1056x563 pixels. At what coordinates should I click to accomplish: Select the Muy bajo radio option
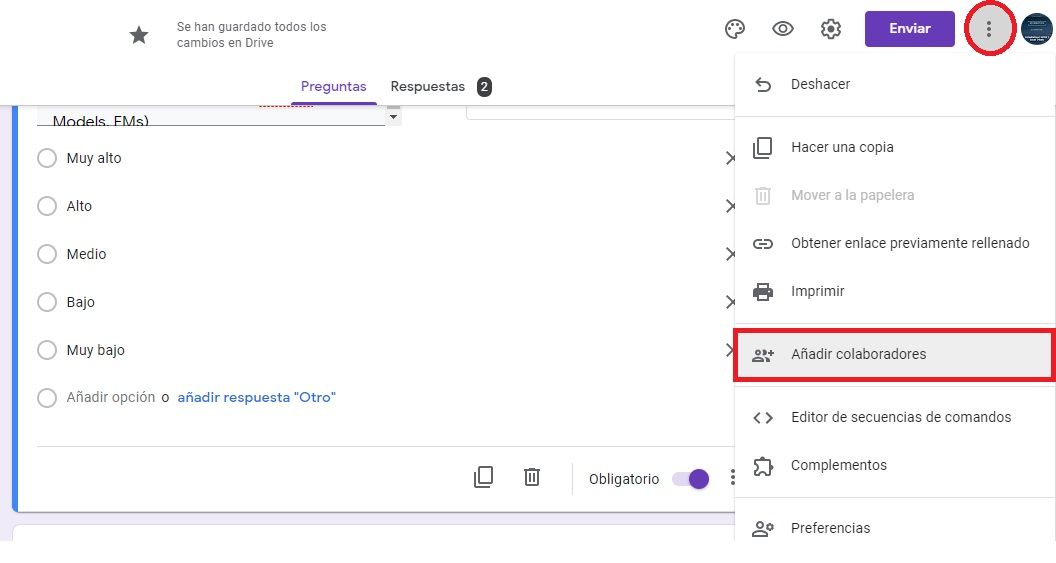coord(46,350)
